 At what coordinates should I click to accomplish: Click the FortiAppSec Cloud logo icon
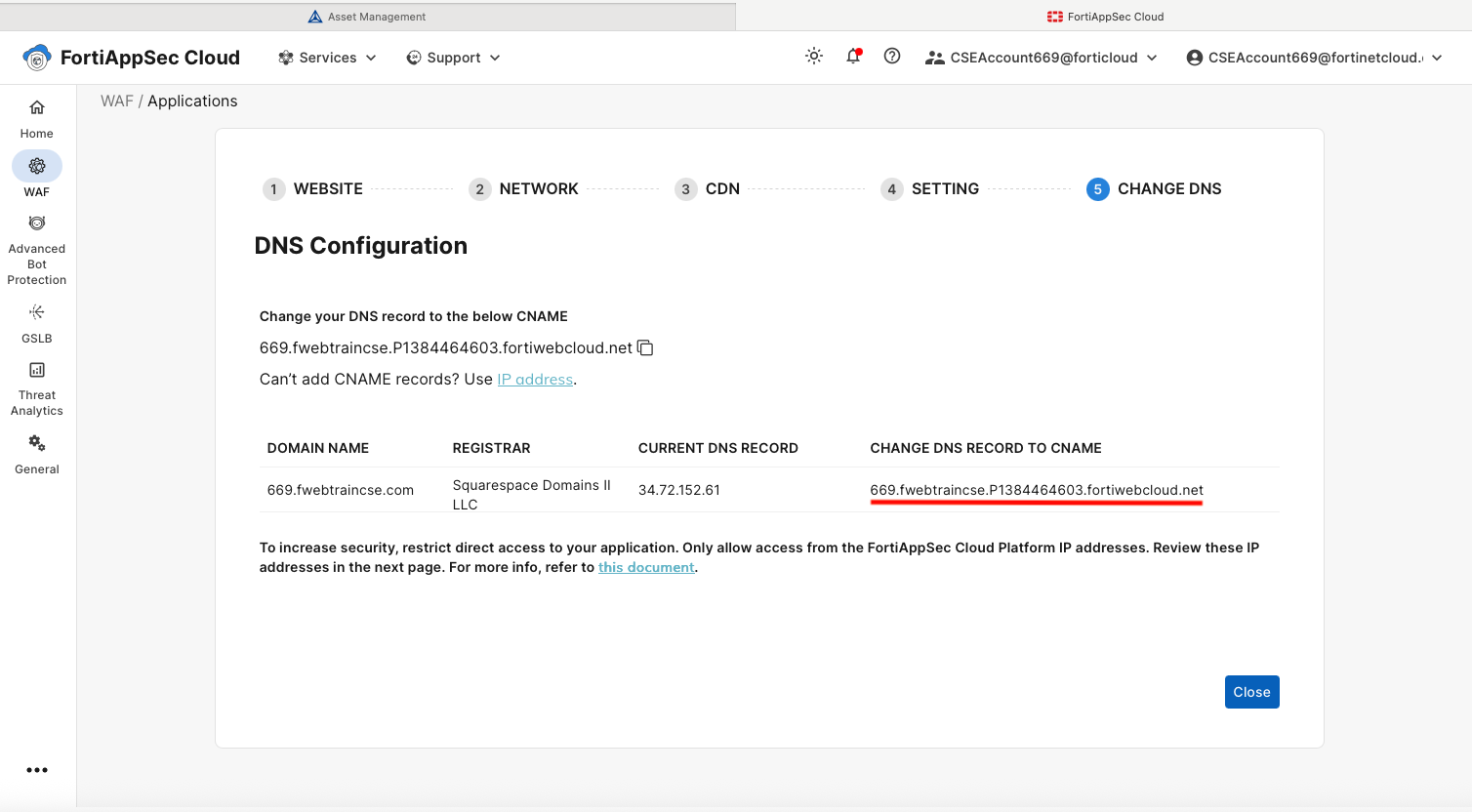click(x=37, y=58)
